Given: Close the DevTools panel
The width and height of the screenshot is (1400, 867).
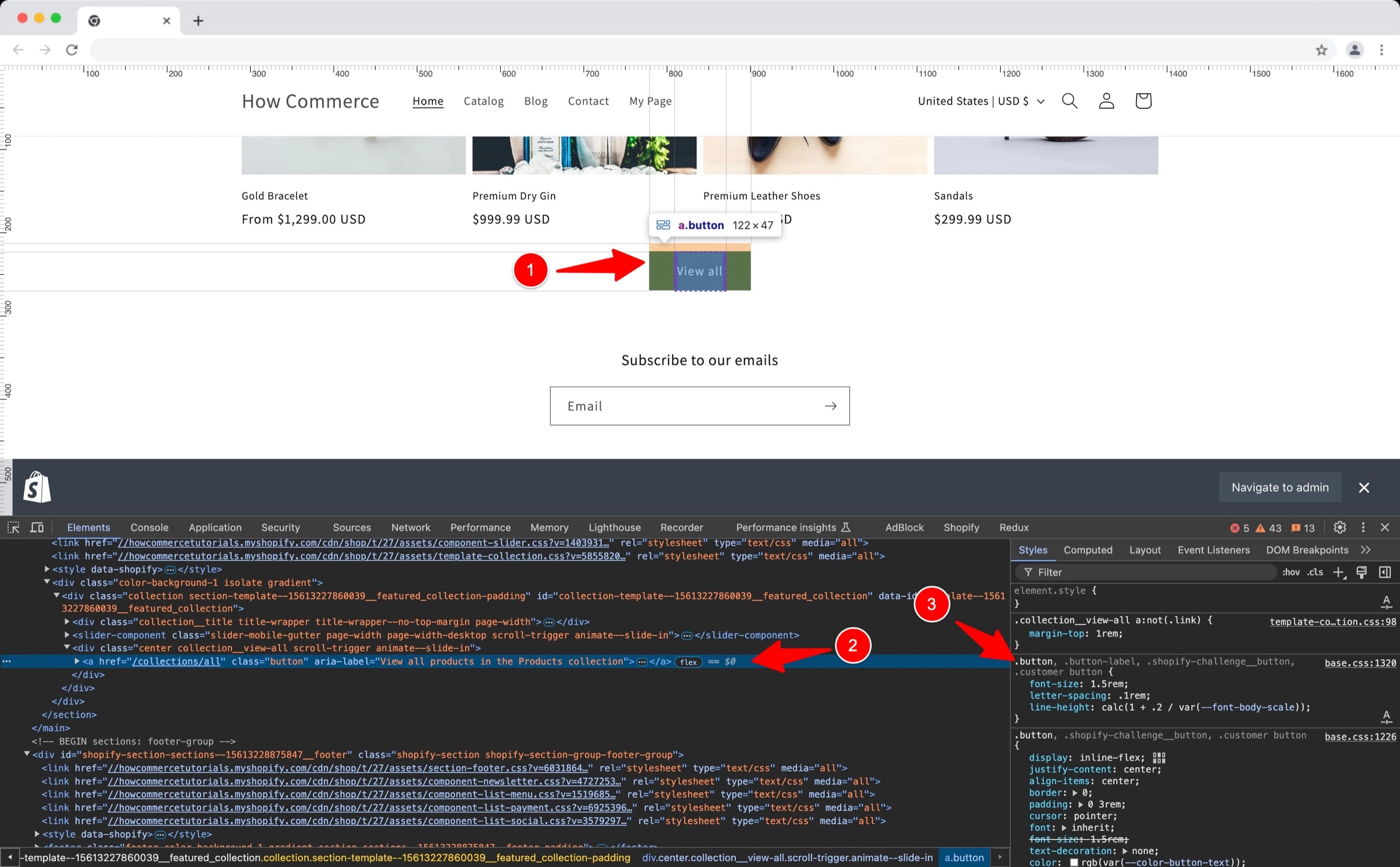Looking at the screenshot, I should 1385,527.
